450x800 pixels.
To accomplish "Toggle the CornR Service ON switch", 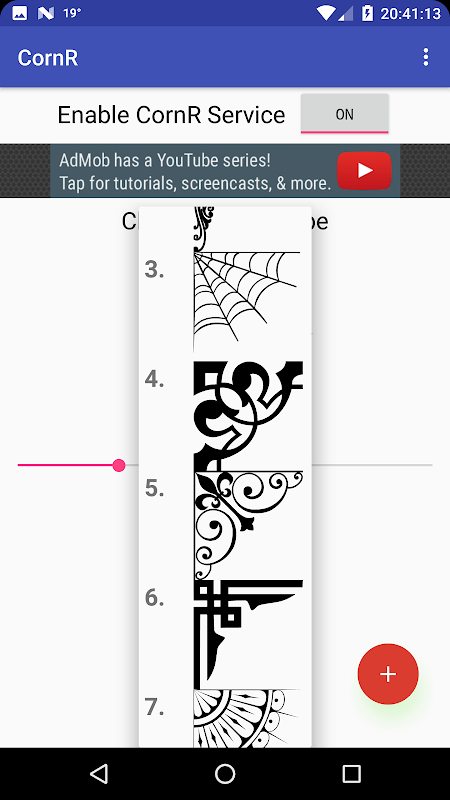I will 344,114.
